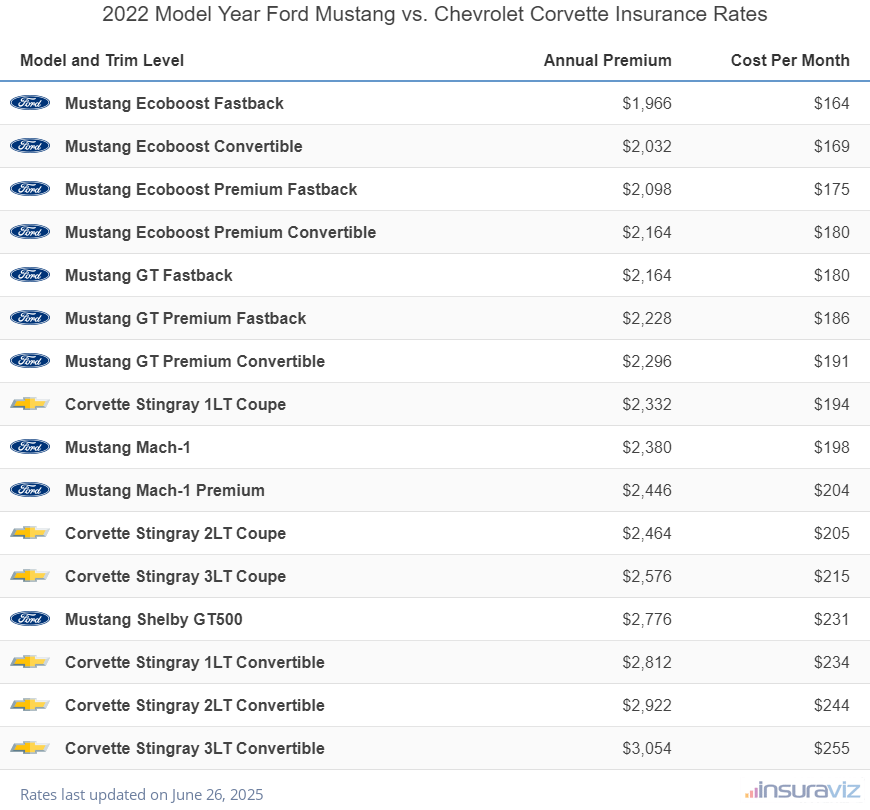Viewport: 870px width, 810px height.
Task: Select Mustang Ecoboost Premium Convertible name
Action: click(220, 232)
